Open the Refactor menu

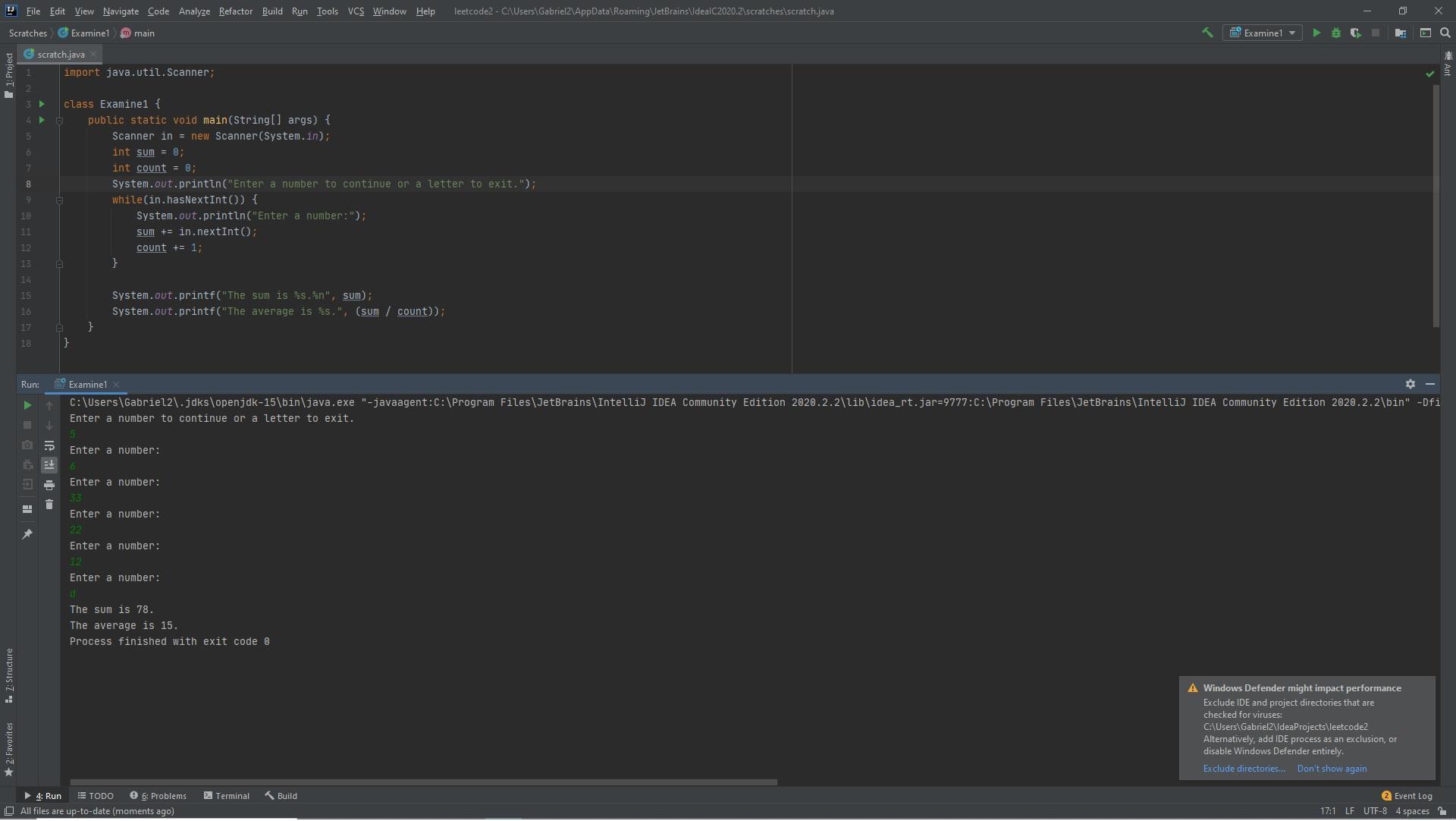point(235,11)
